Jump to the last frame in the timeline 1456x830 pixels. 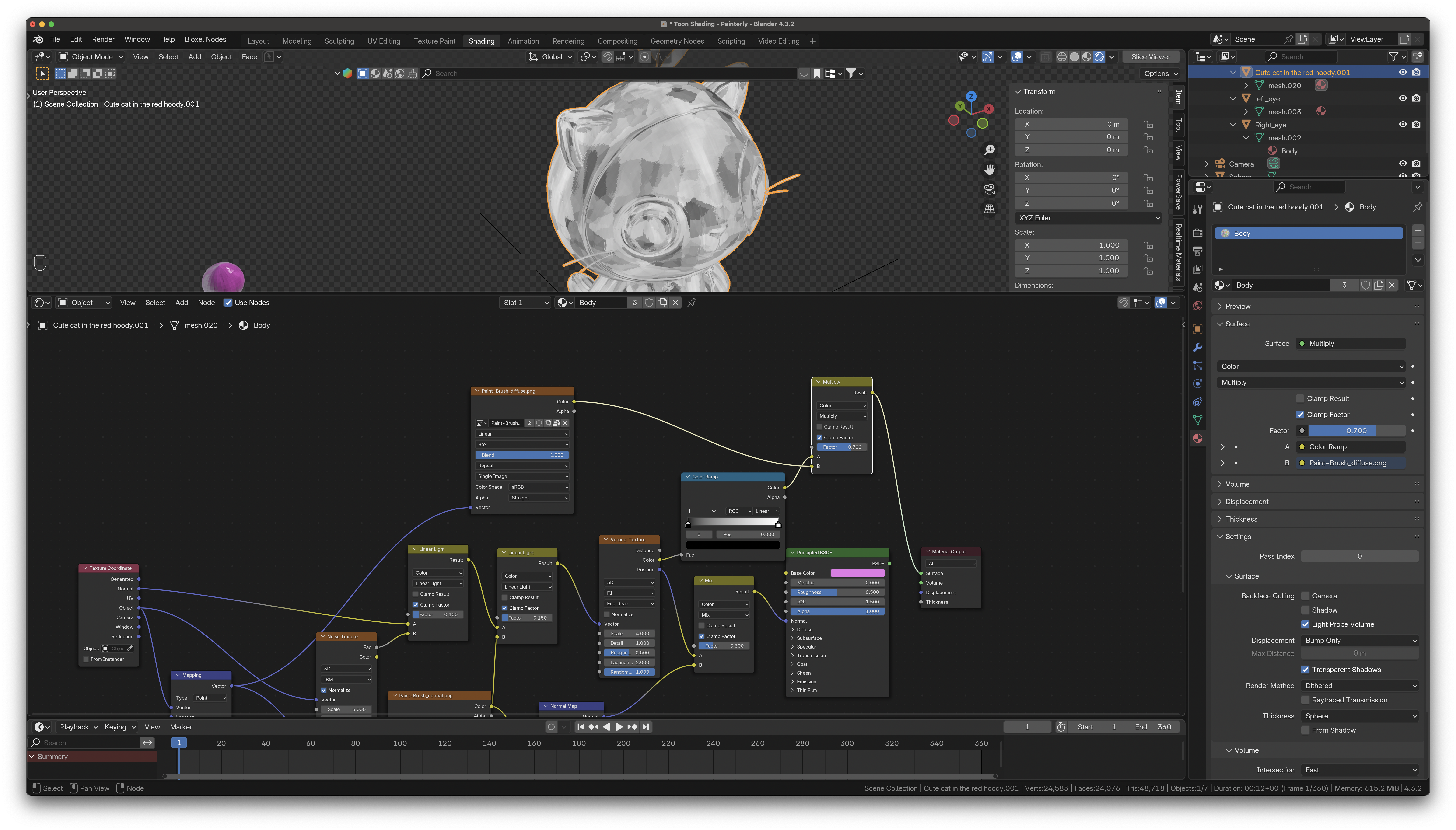tap(645, 727)
